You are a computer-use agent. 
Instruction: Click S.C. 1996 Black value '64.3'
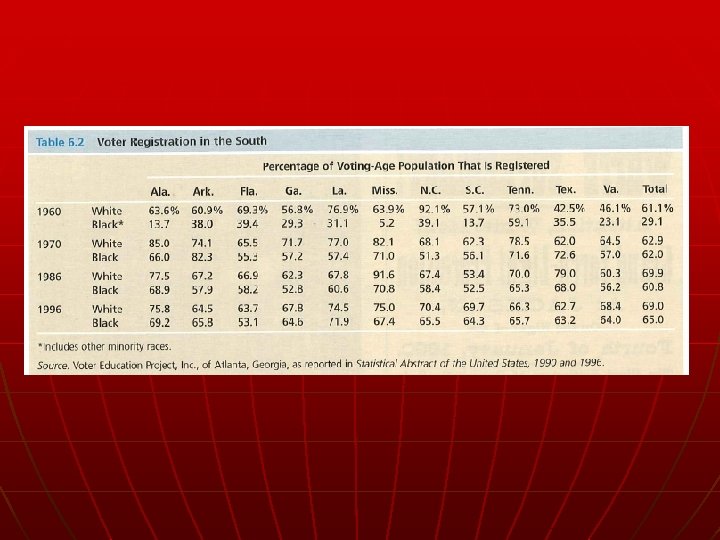pyautogui.click(x=473, y=321)
